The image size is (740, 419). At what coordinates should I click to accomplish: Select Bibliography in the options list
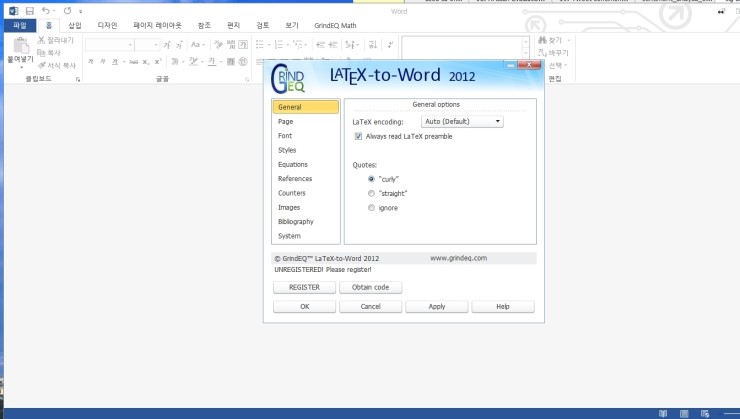[295, 221]
